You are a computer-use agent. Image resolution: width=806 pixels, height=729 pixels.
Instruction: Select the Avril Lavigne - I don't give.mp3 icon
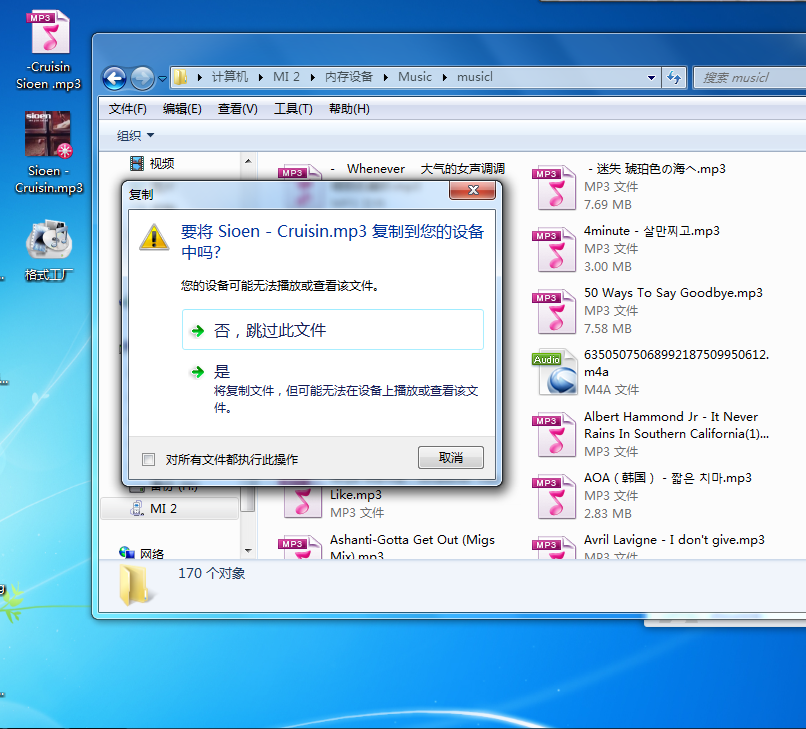[554, 547]
